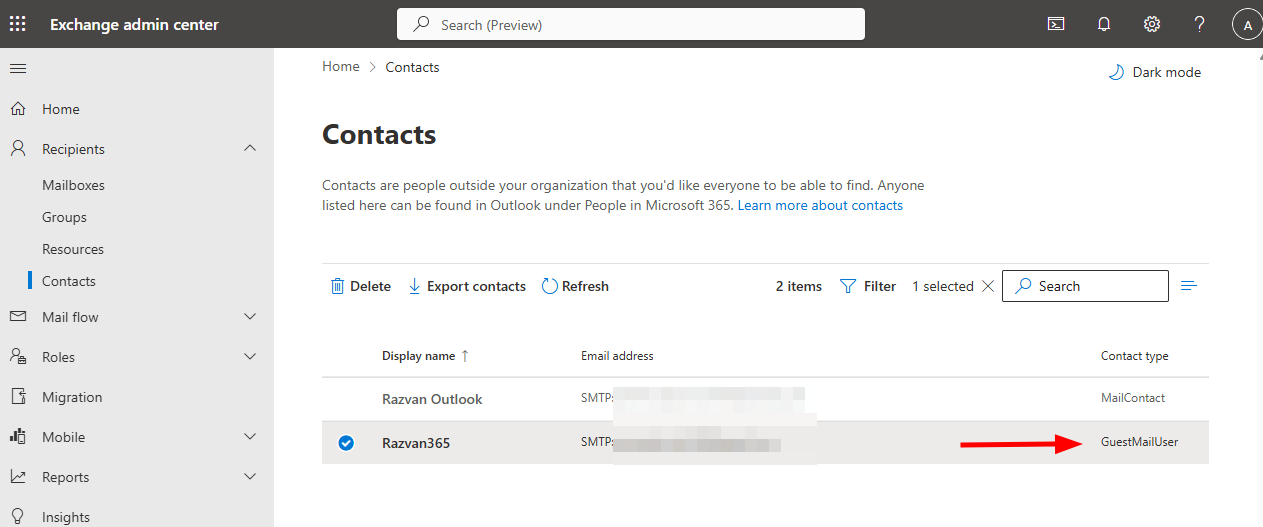Clear the 1 selected selection
Screen dimensions: 1263x527
[988, 286]
